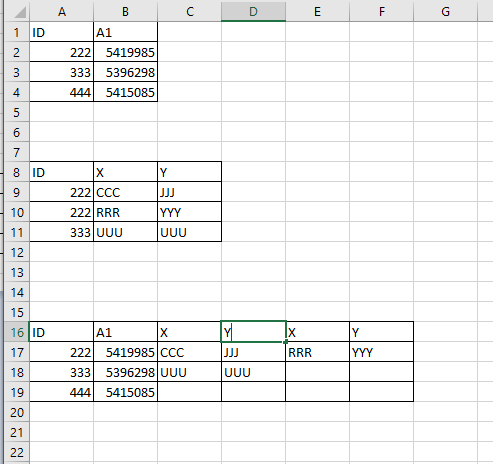Image resolution: width=493 pixels, height=464 pixels.
Task: Click cell containing 5419985 in row 2
Action: (126, 52)
